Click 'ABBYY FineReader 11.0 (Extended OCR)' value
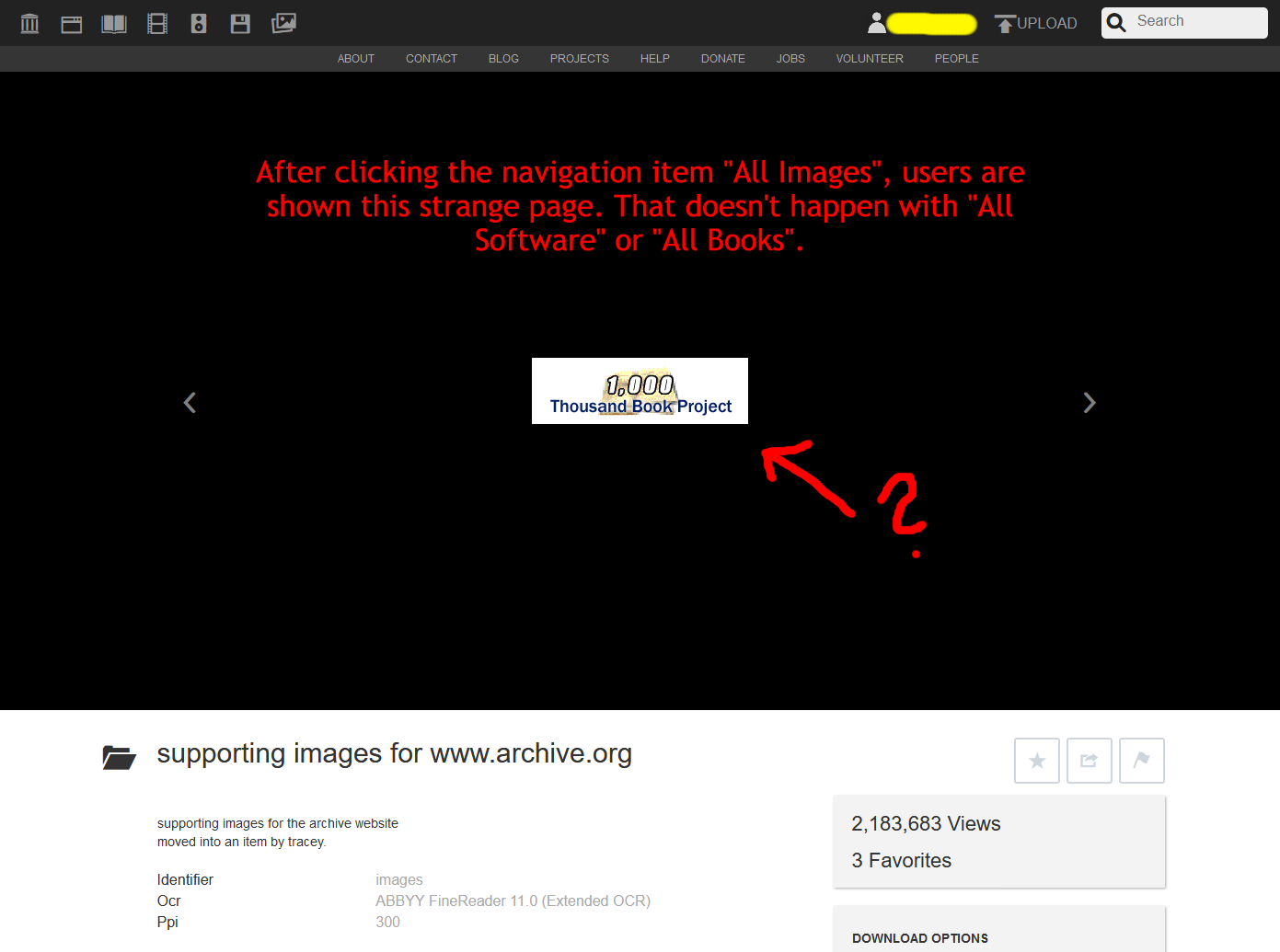This screenshot has height=952, width=1280. click(513, 901)
